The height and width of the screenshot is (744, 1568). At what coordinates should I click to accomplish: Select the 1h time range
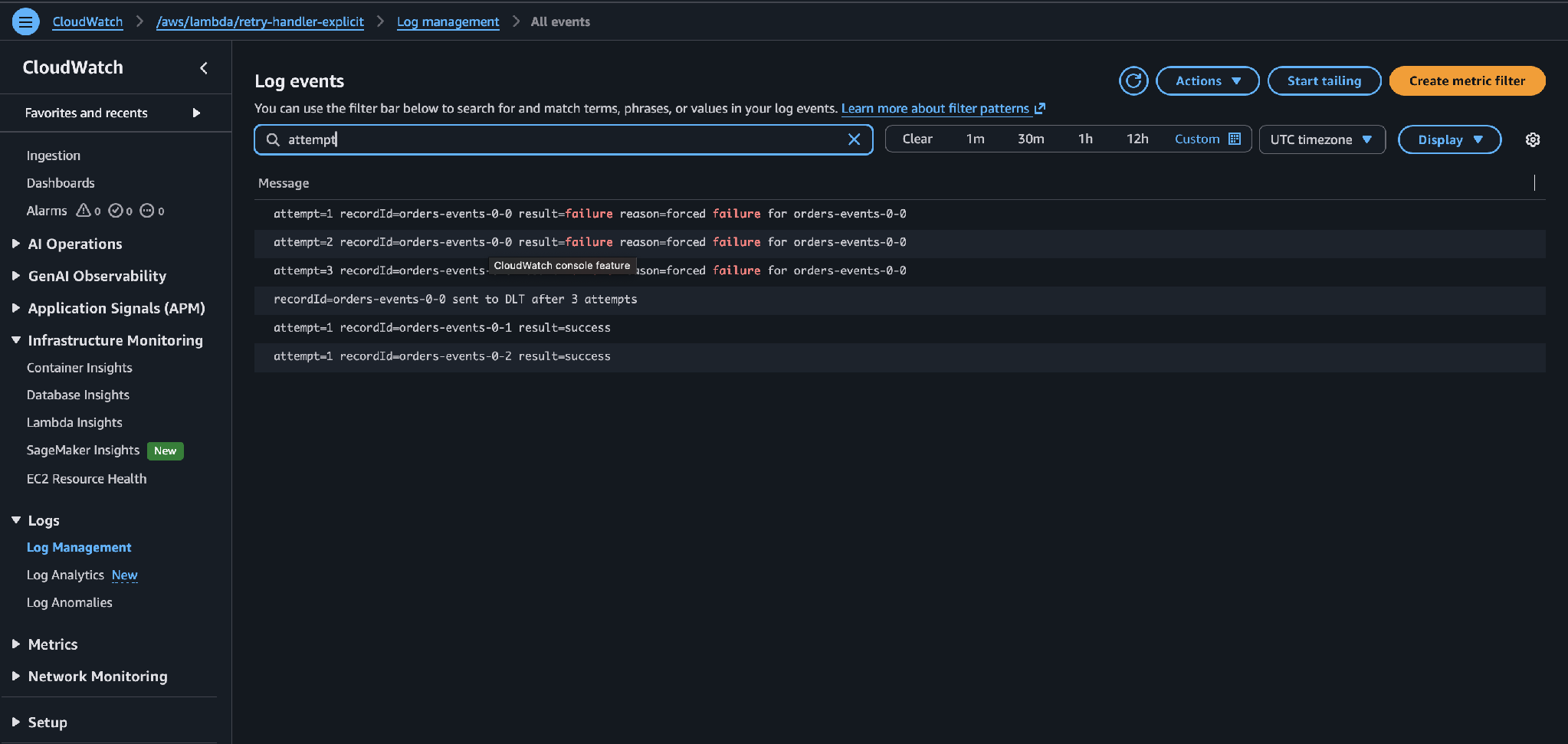pyautogui.click(x=1085, y=139)
